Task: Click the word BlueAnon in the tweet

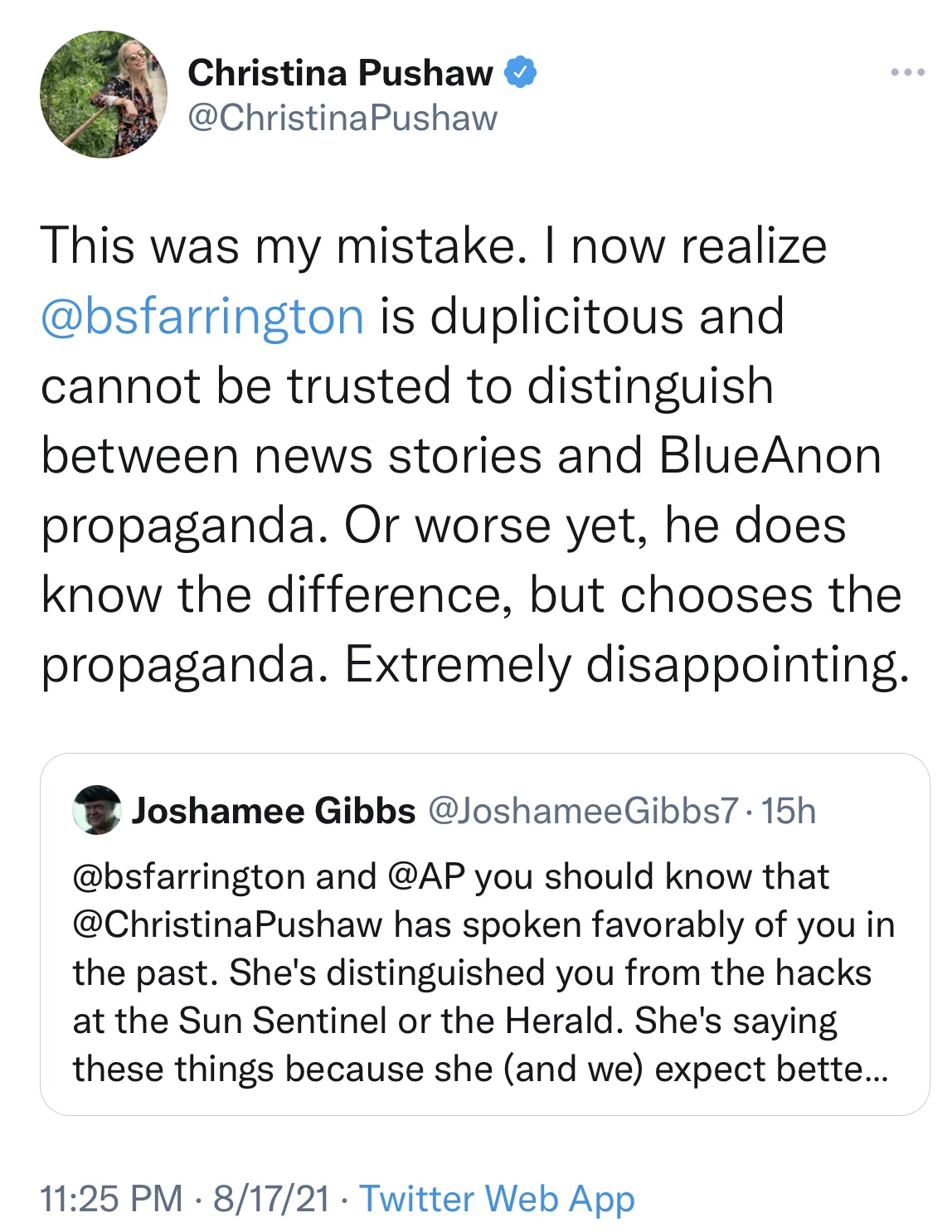Action: (x=770, y=456)
